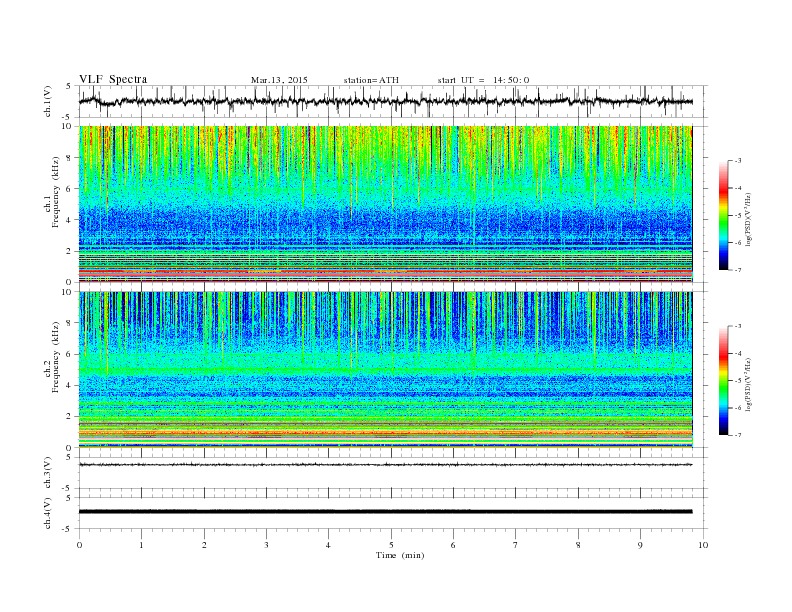Click the ch.2 spectrogram panel
This screenshot has height=612, width=792.
[385, 370]
